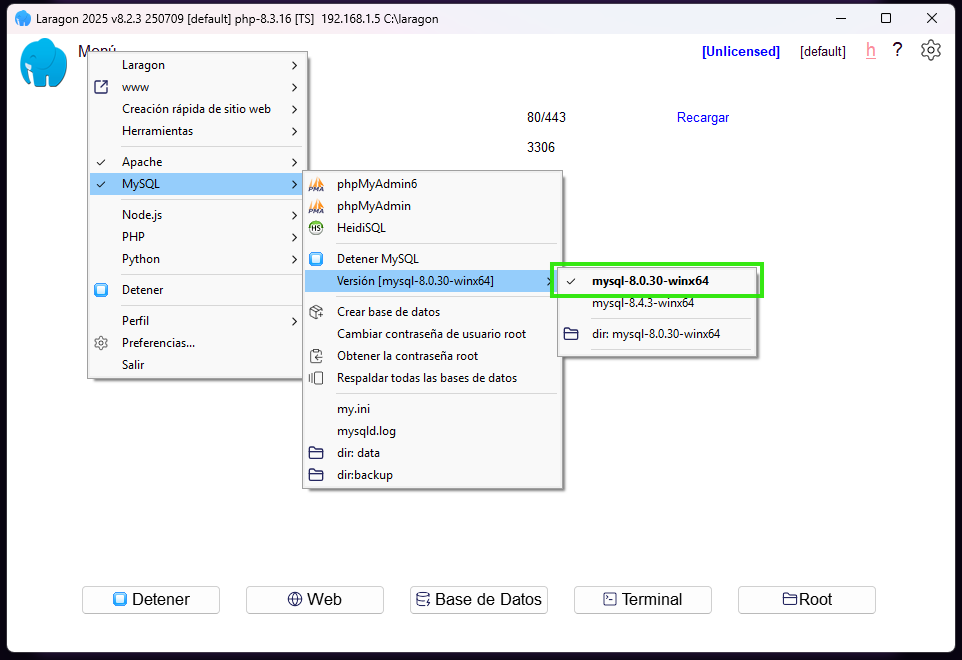Click the pink 'h' icon
This screenshot has height=660, width=962.
pyautogui.click(x=870, y=51)
